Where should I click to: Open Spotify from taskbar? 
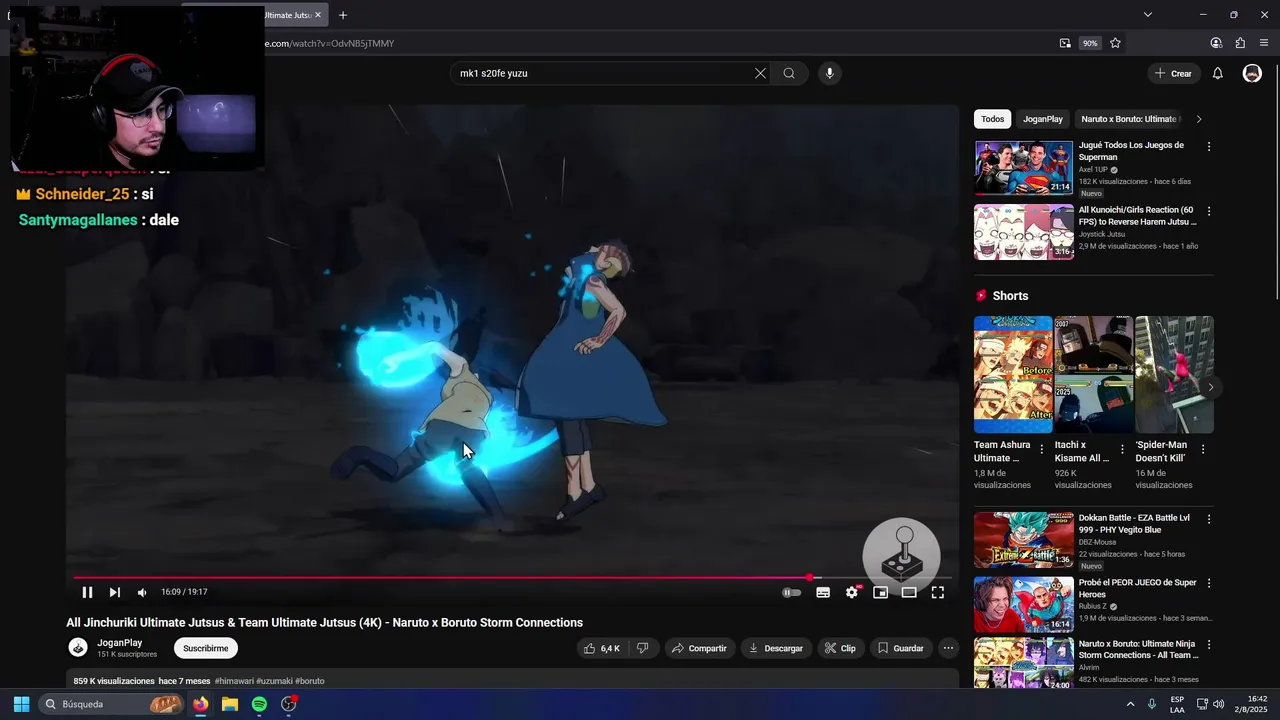tap(259, 704)
